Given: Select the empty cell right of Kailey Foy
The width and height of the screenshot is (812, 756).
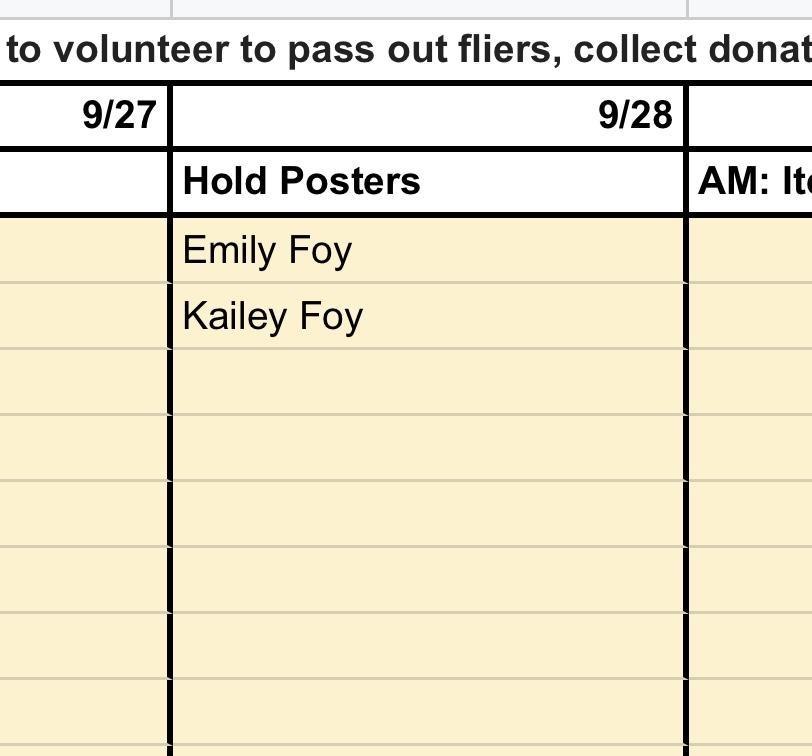Looking at the screenshot, I should click(752, 316).
